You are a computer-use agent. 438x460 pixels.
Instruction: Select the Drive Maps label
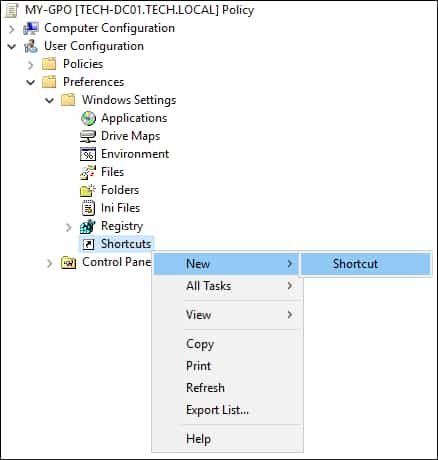(130, 136)
